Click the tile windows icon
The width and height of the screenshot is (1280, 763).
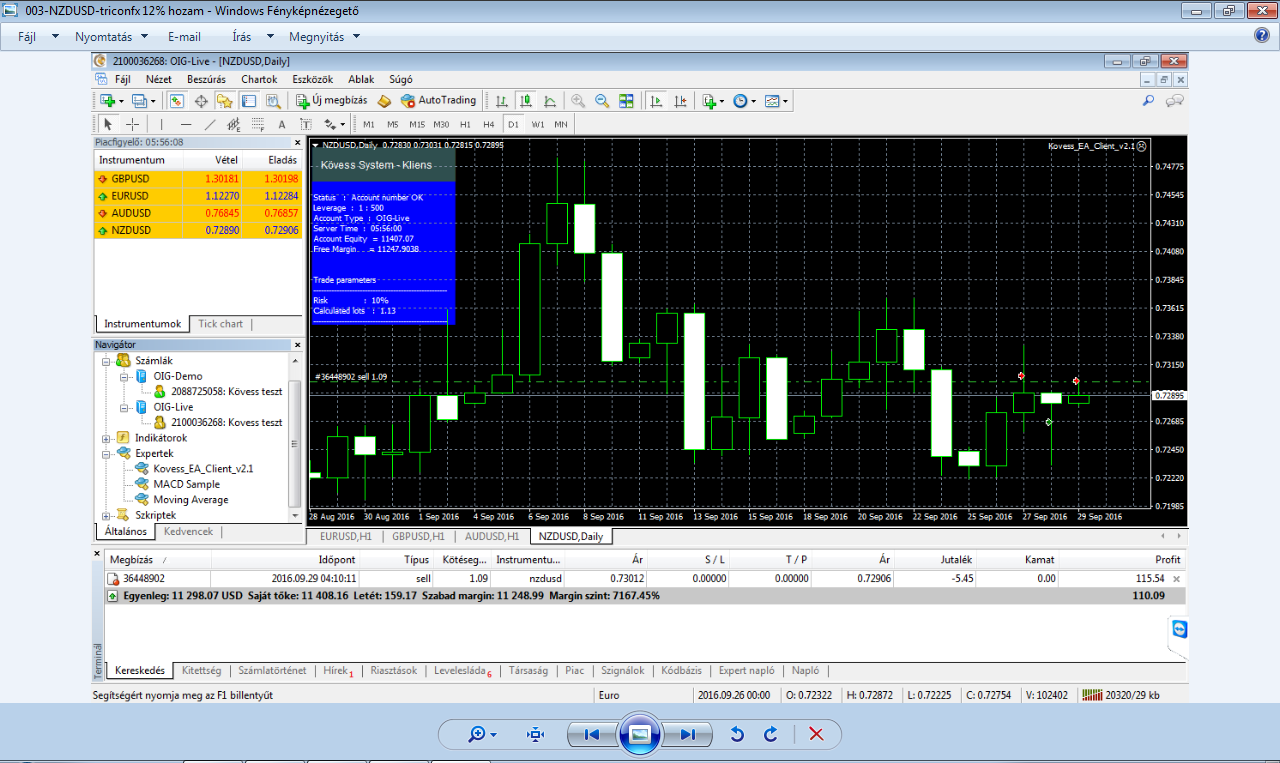tap(626, 100)
